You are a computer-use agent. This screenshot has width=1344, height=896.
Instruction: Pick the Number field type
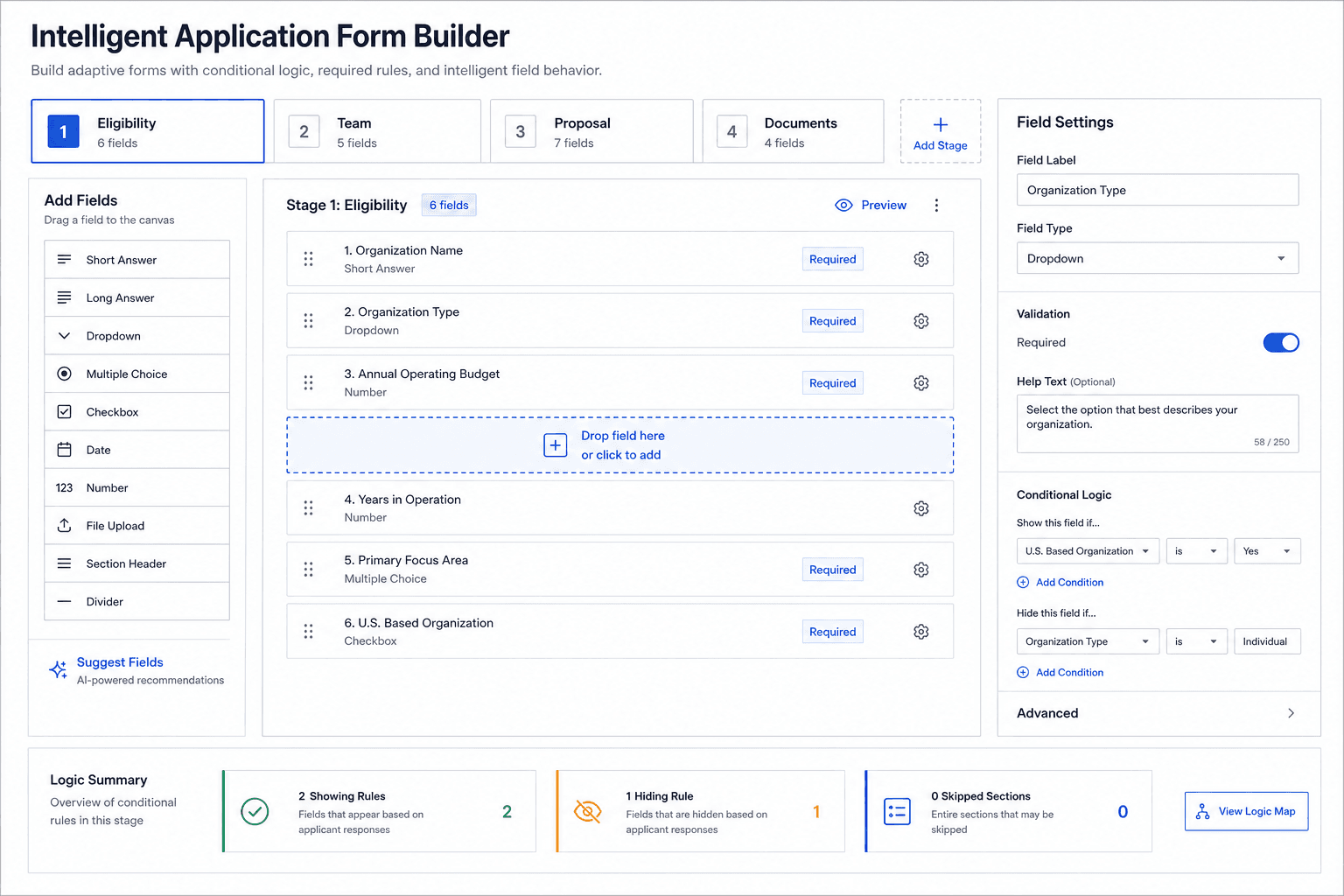click(x=137, y=487)
